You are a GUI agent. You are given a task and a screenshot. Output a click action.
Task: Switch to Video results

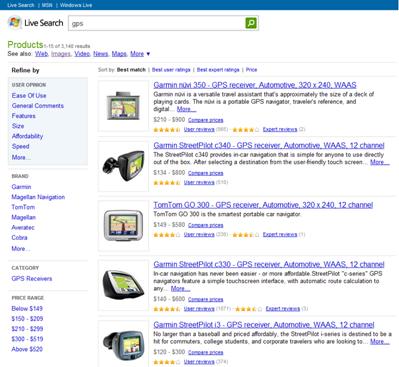pyautogui.click(x=82, y=54)
